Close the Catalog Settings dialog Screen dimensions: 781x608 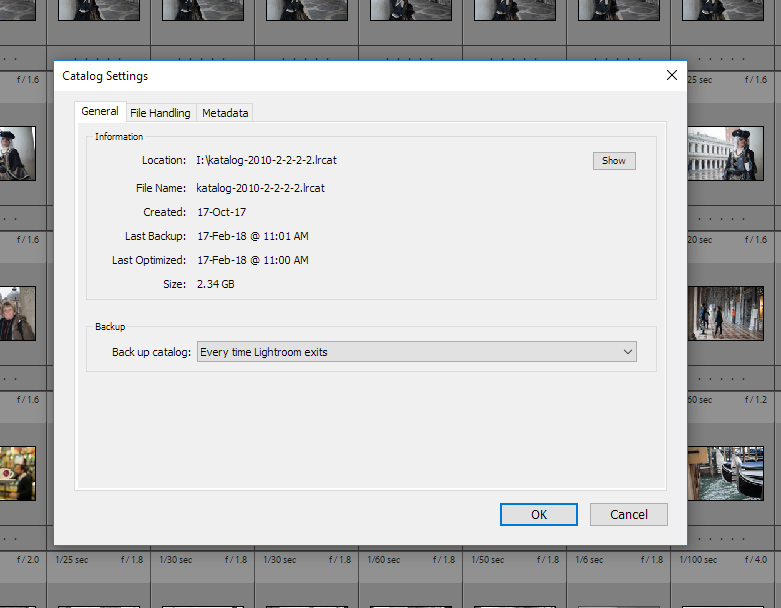(671, 75)
